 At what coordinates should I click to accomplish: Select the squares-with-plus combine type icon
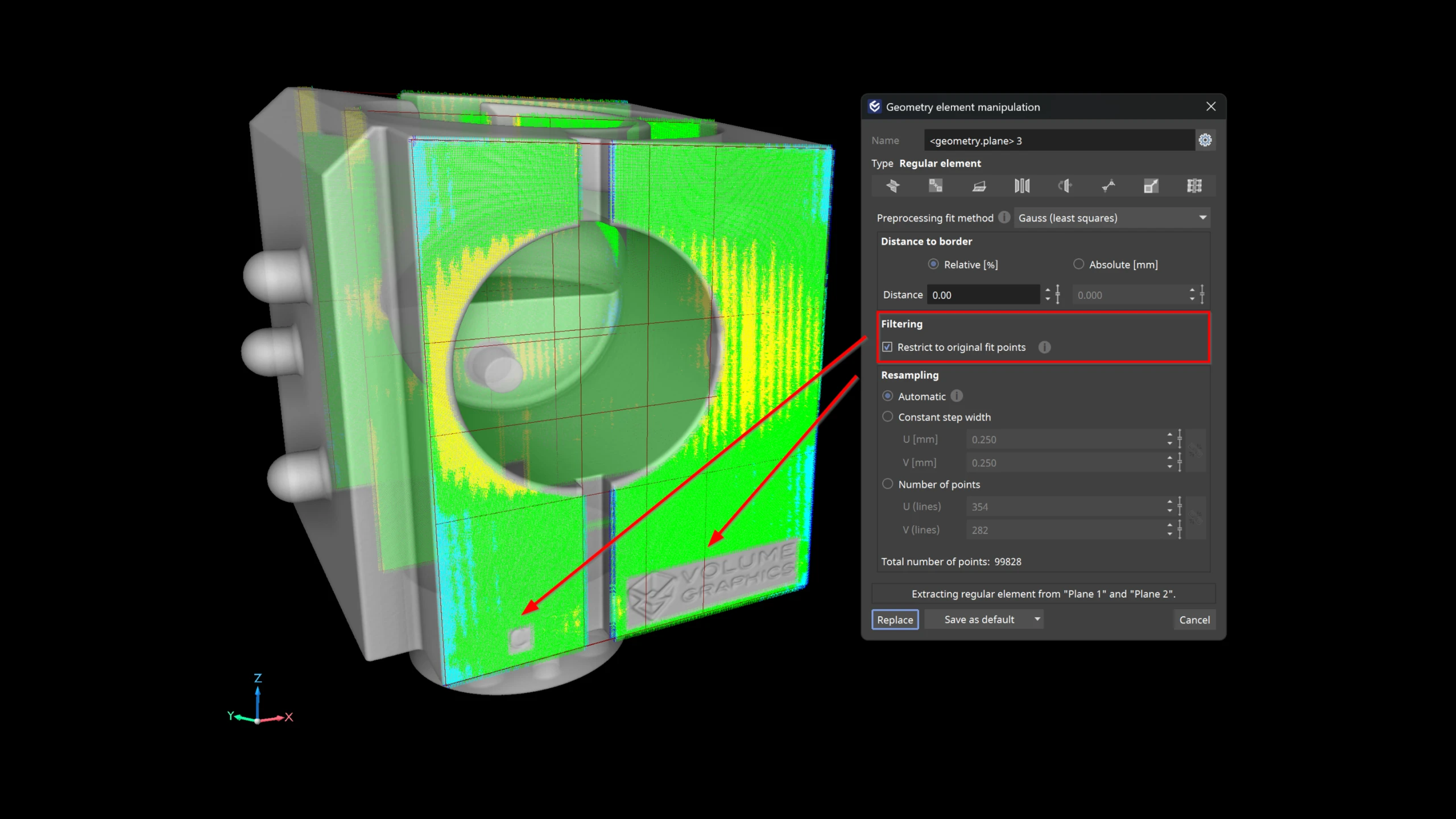coord(936,186)
